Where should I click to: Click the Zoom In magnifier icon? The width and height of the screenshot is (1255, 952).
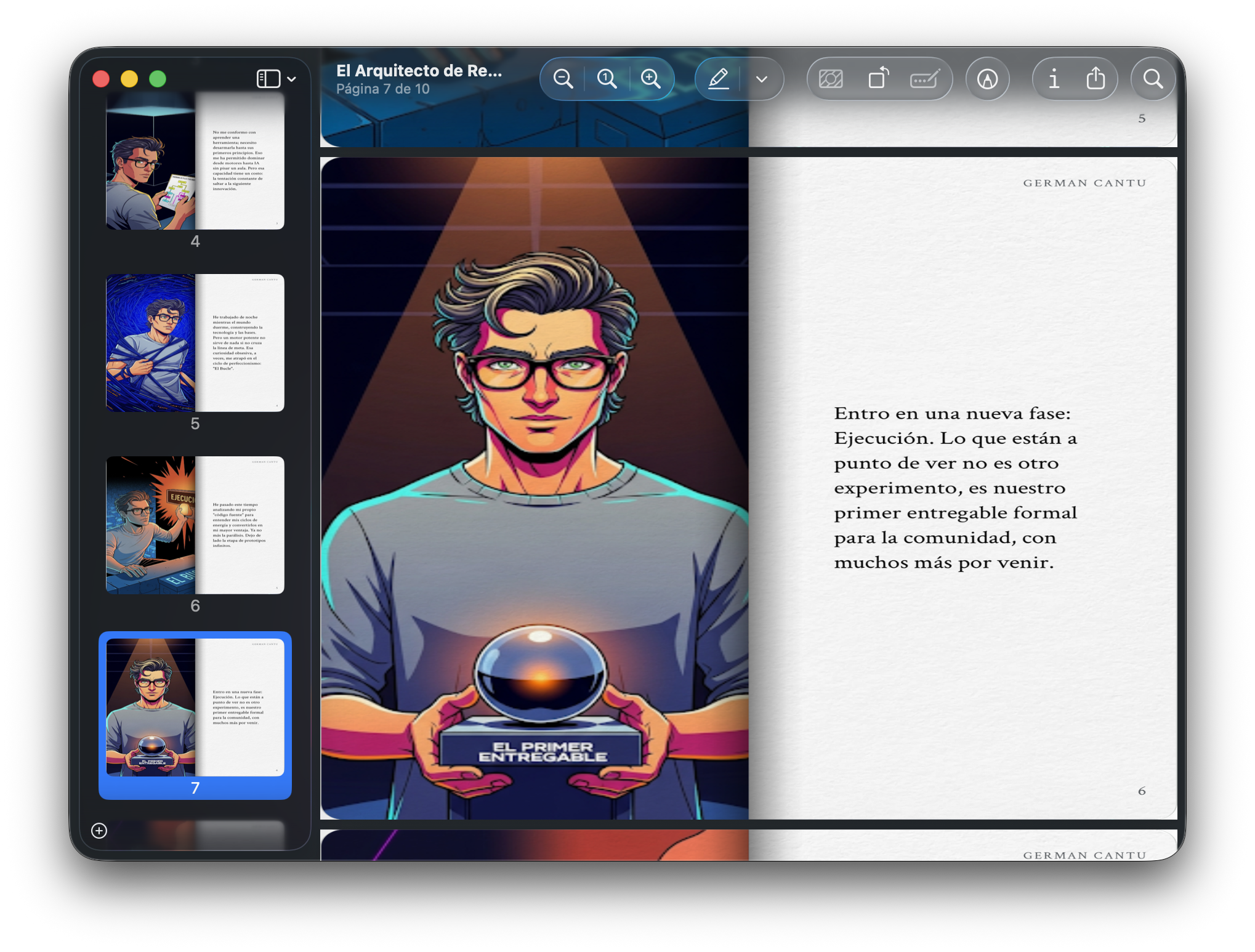pyautogui.click(x=650, y=79)
